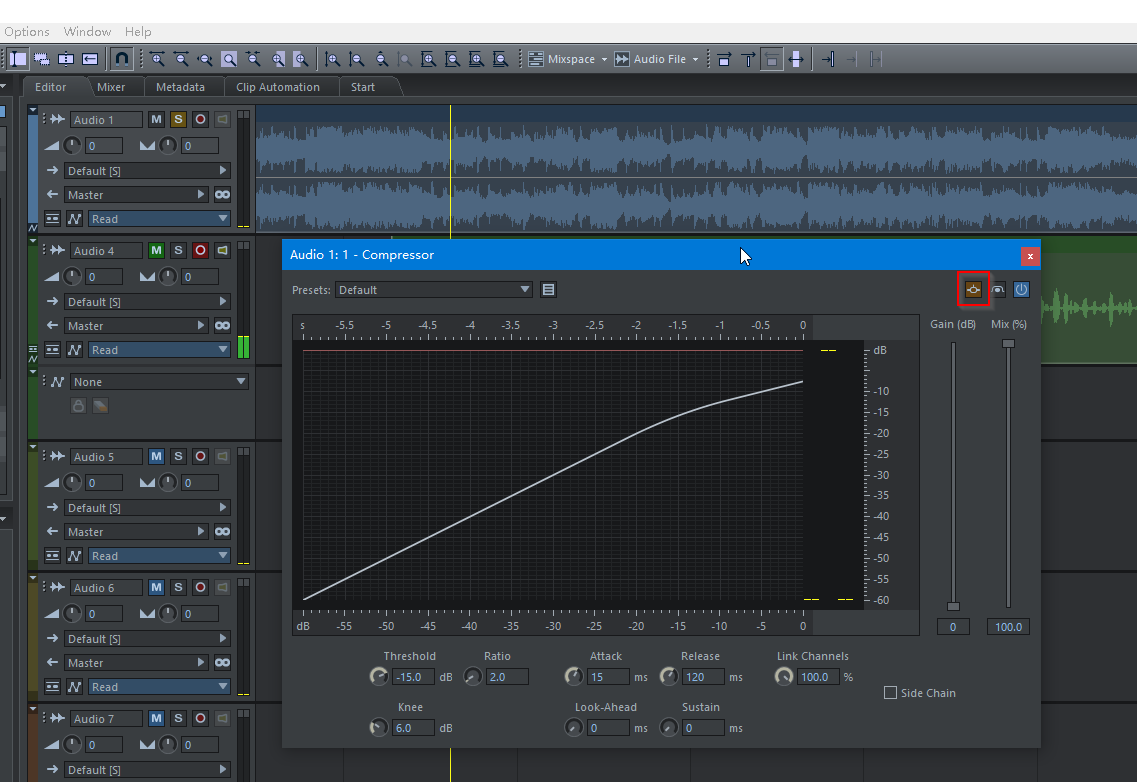Image resolution: width=1137 pixels, height=782 pixels.
Task: Click the Gain (dB) slider handle
Action: pos(953,606)
